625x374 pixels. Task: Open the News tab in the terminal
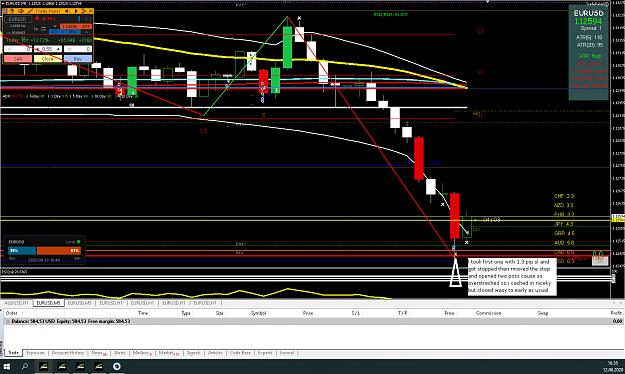[98, 353]
